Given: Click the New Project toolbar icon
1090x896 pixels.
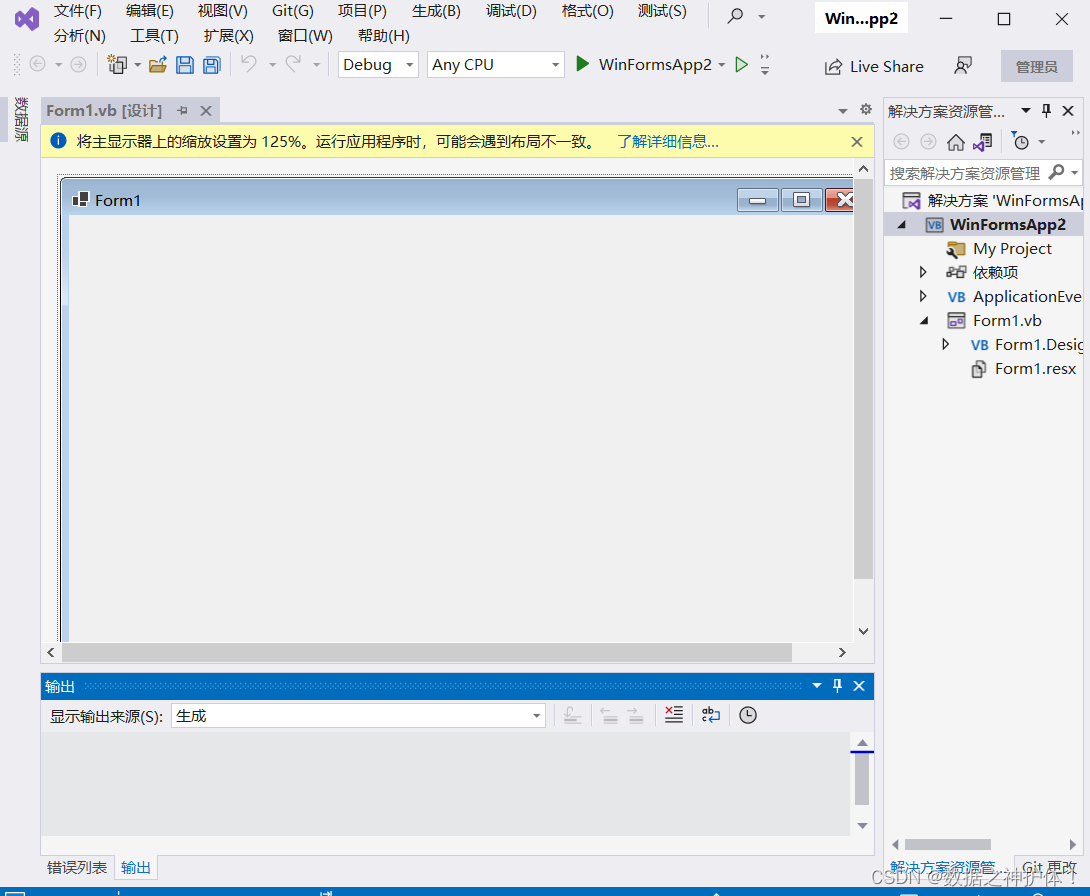Looking at the screenshot, I should 117,65.
